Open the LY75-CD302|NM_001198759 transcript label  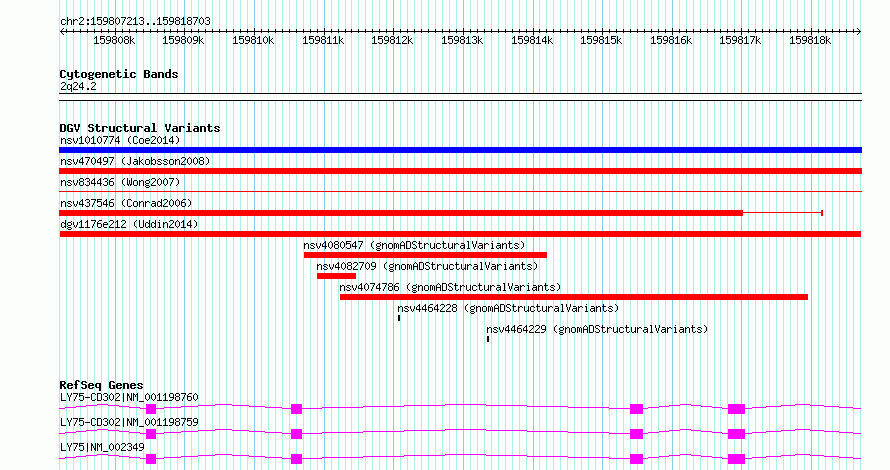pyautogui.click(x=129, y=422)
